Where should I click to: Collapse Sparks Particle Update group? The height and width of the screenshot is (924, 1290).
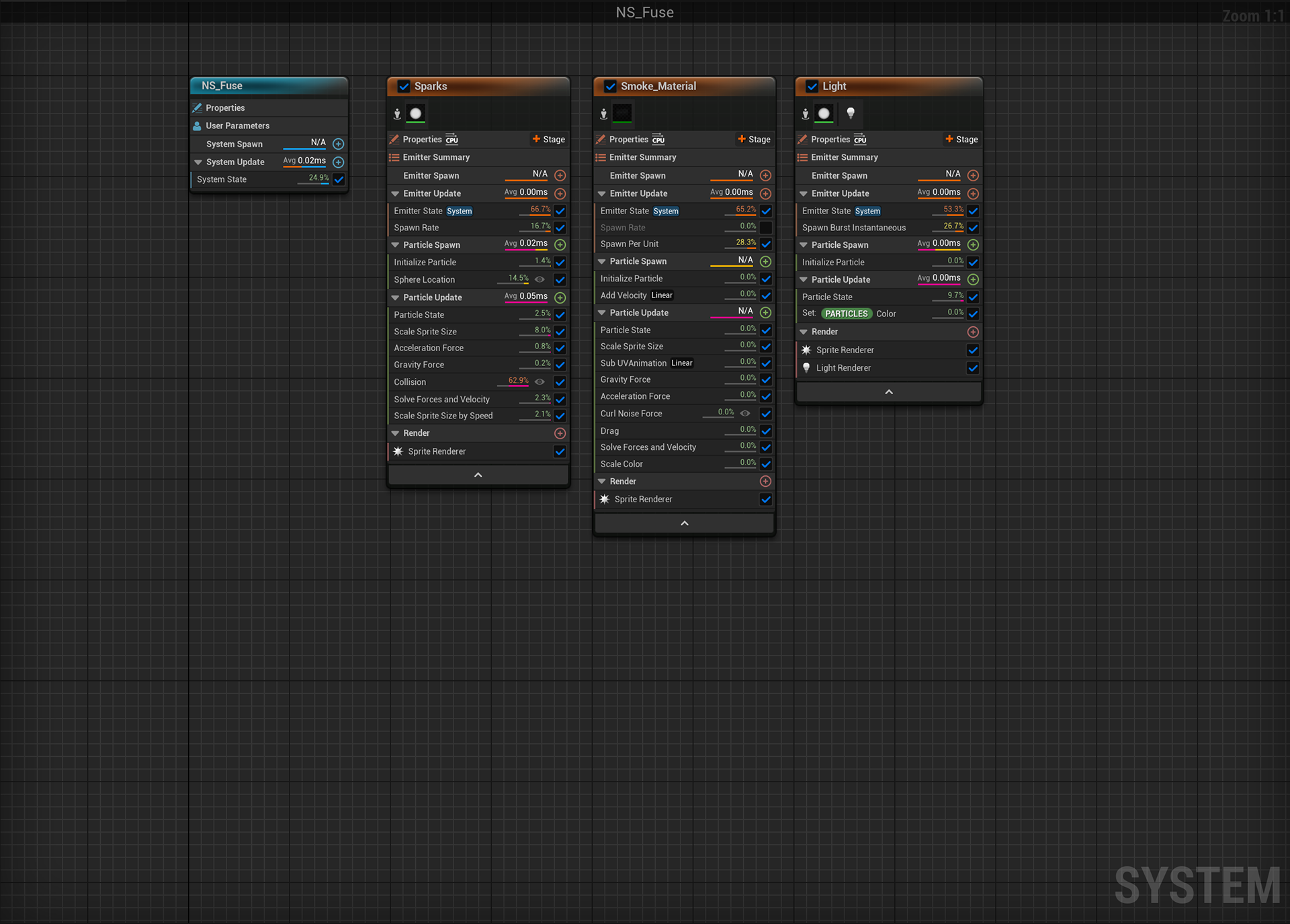[395, 297]
